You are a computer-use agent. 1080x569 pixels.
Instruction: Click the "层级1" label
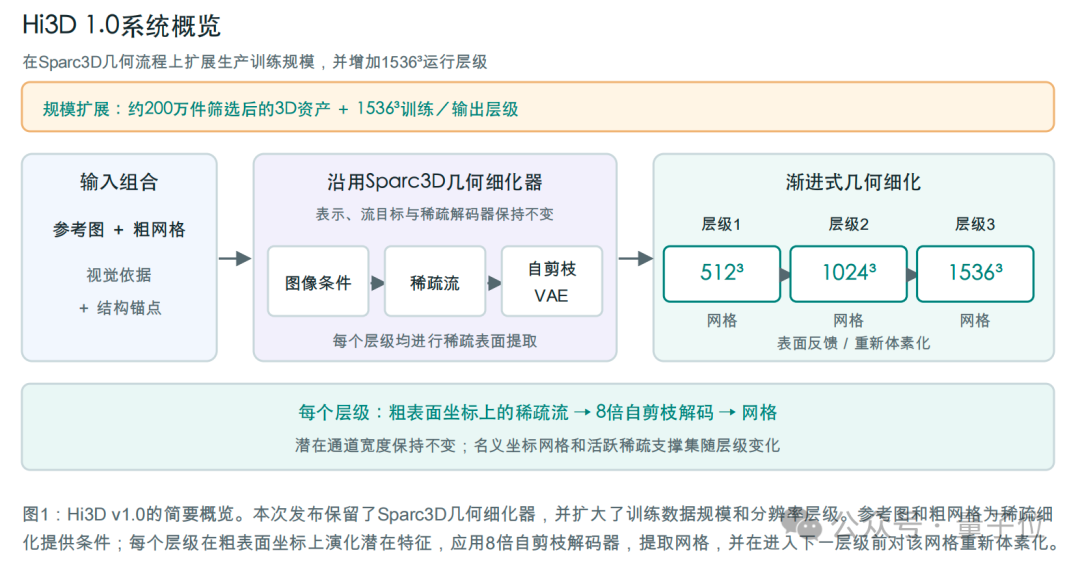tap(721, 224)
